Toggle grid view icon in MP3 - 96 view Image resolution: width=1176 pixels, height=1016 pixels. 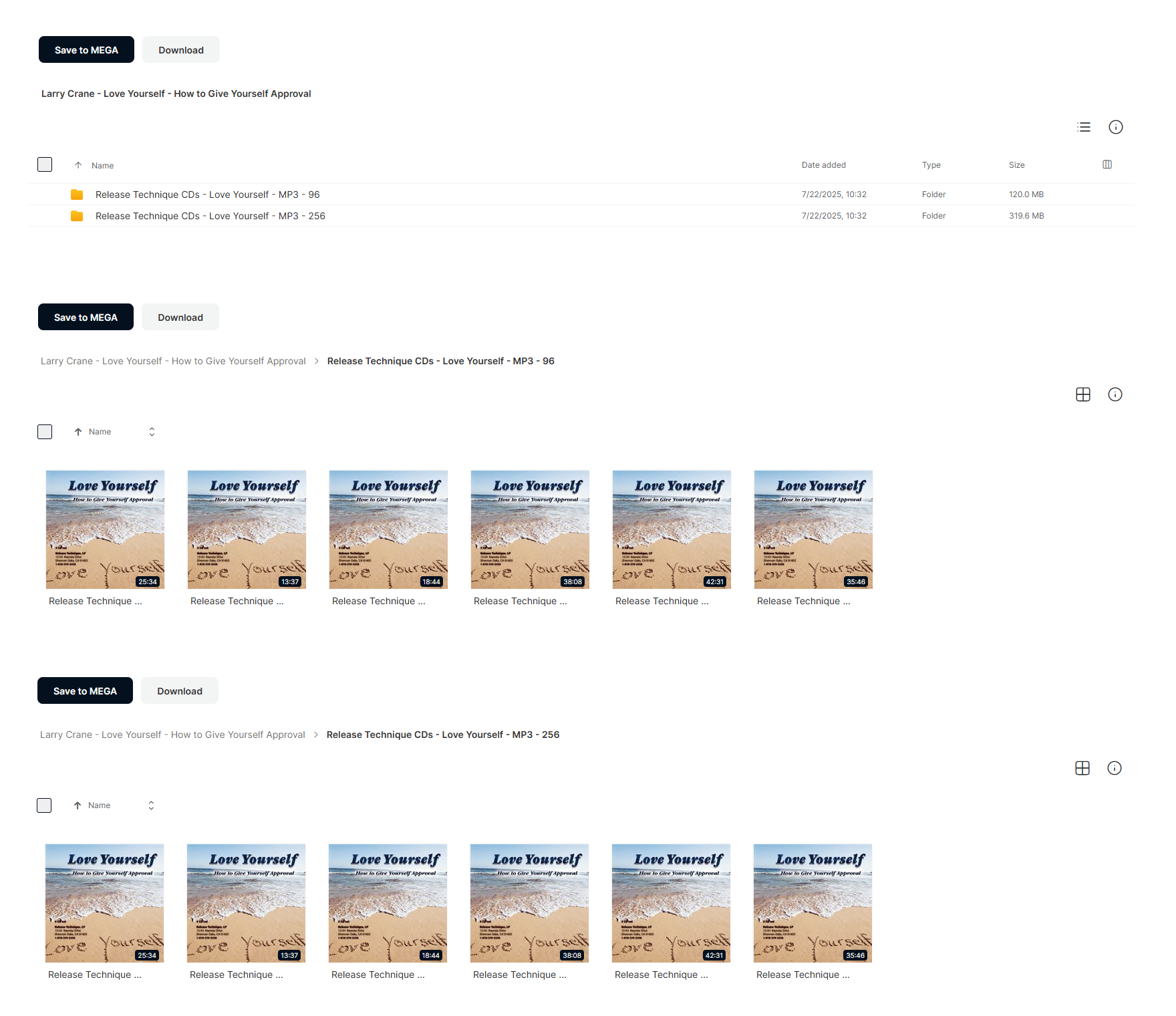click(x=1083, y=394)
